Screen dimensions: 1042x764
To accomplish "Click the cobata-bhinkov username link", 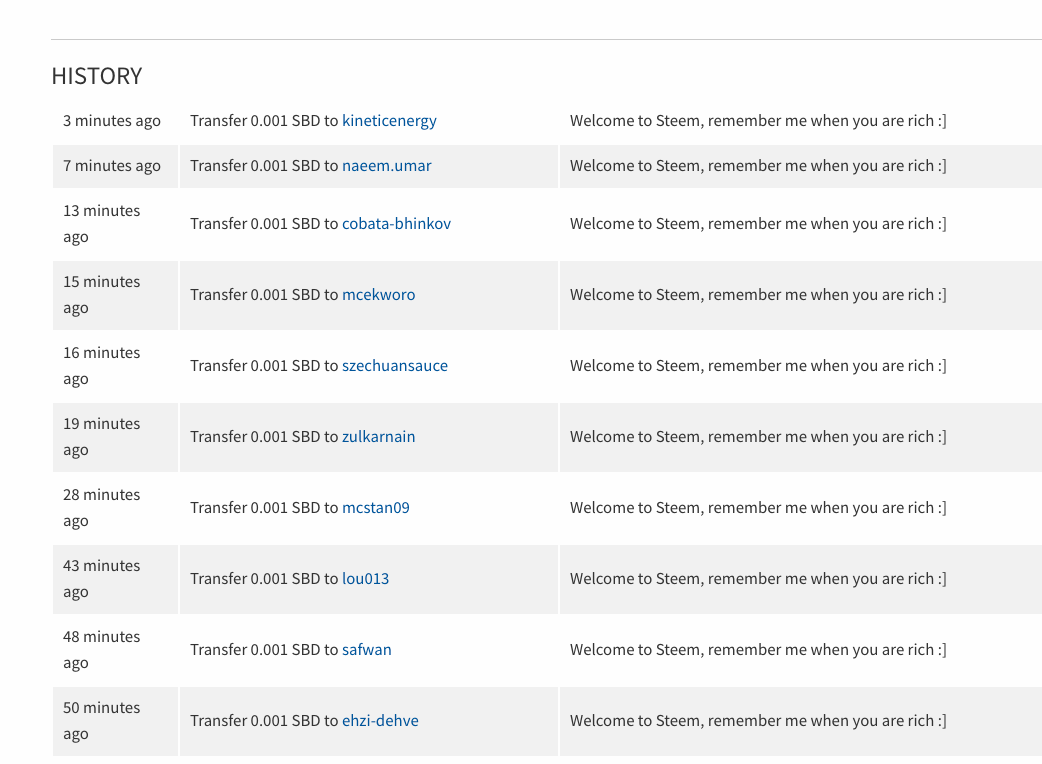I will click(396, 224).
